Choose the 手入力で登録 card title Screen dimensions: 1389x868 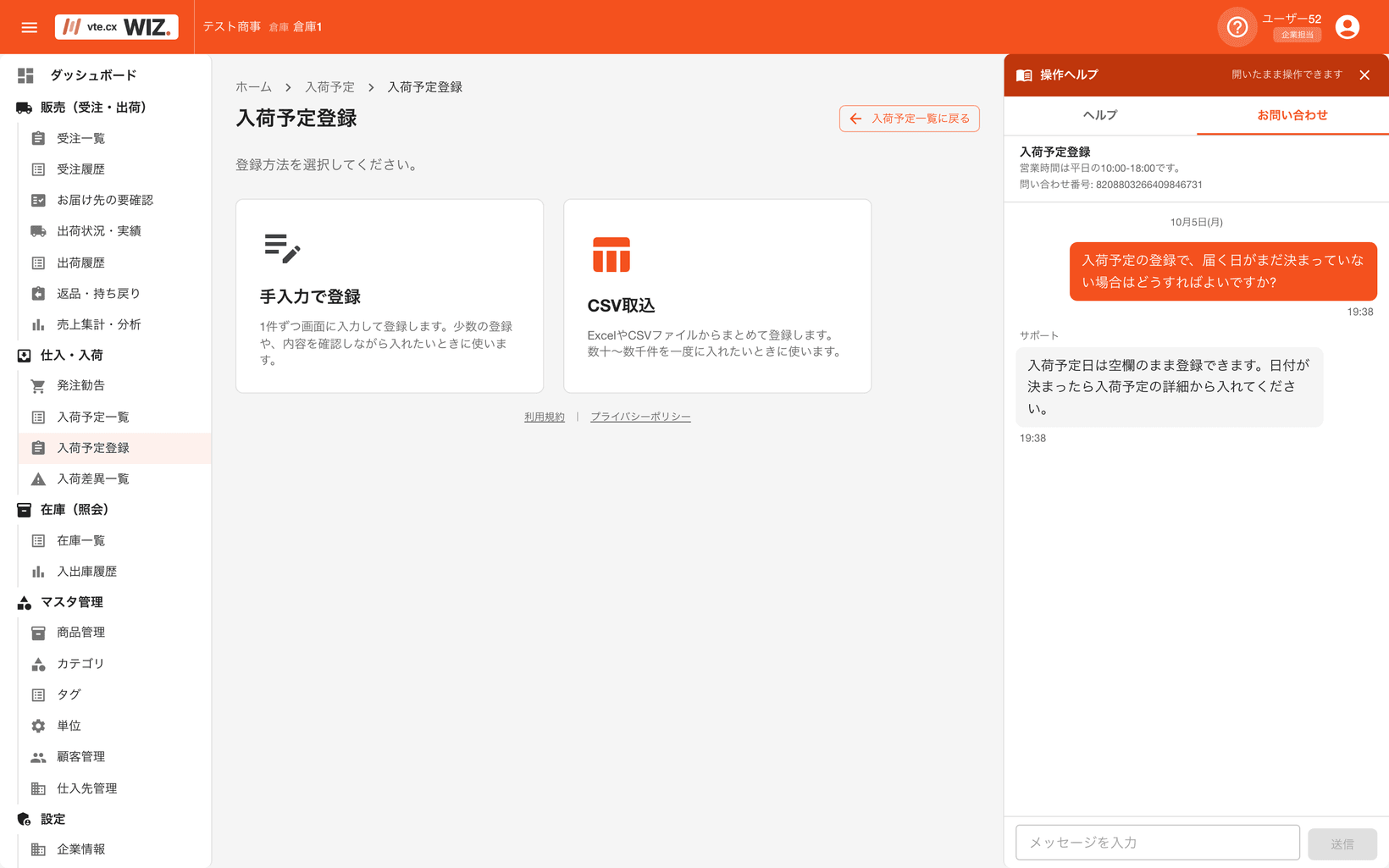310,296
